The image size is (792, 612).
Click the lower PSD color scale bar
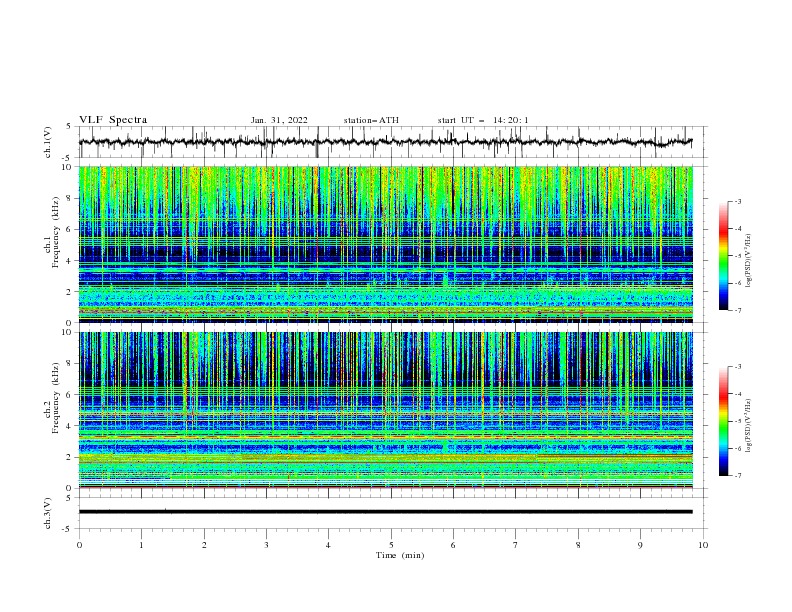[x=723, y=421]
